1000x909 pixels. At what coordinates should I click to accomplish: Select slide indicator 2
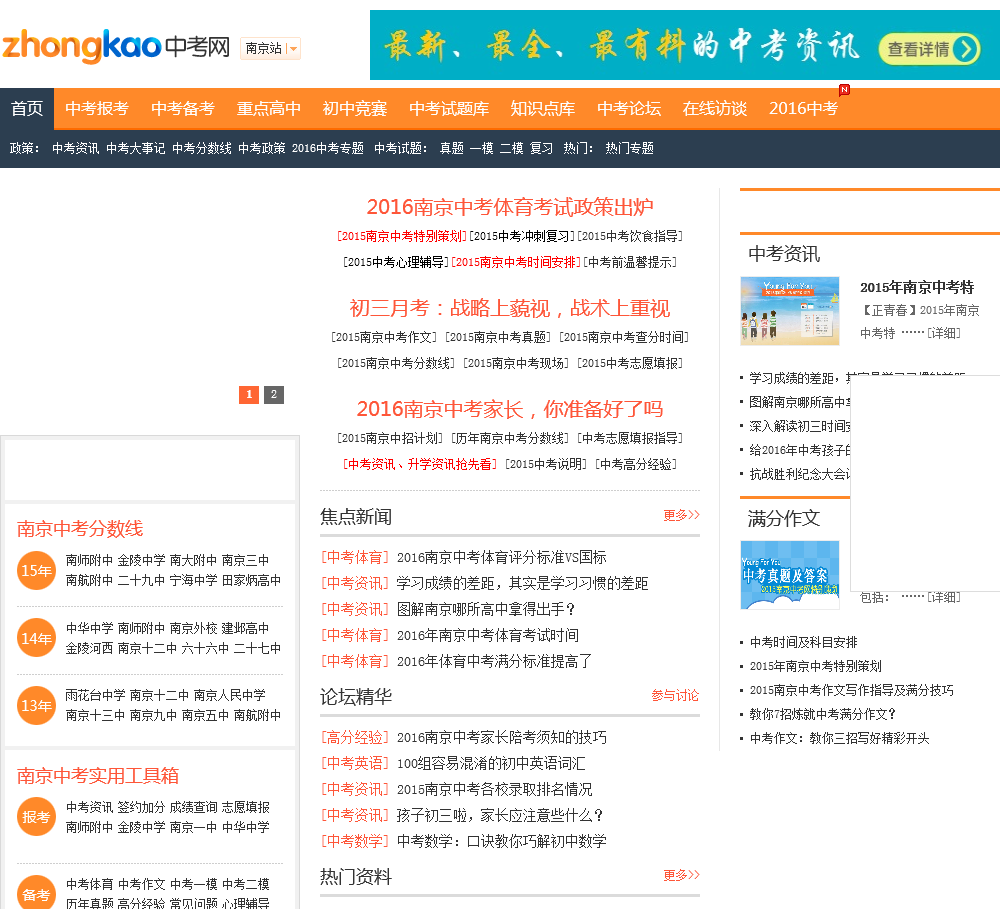[x=274, y=394]
